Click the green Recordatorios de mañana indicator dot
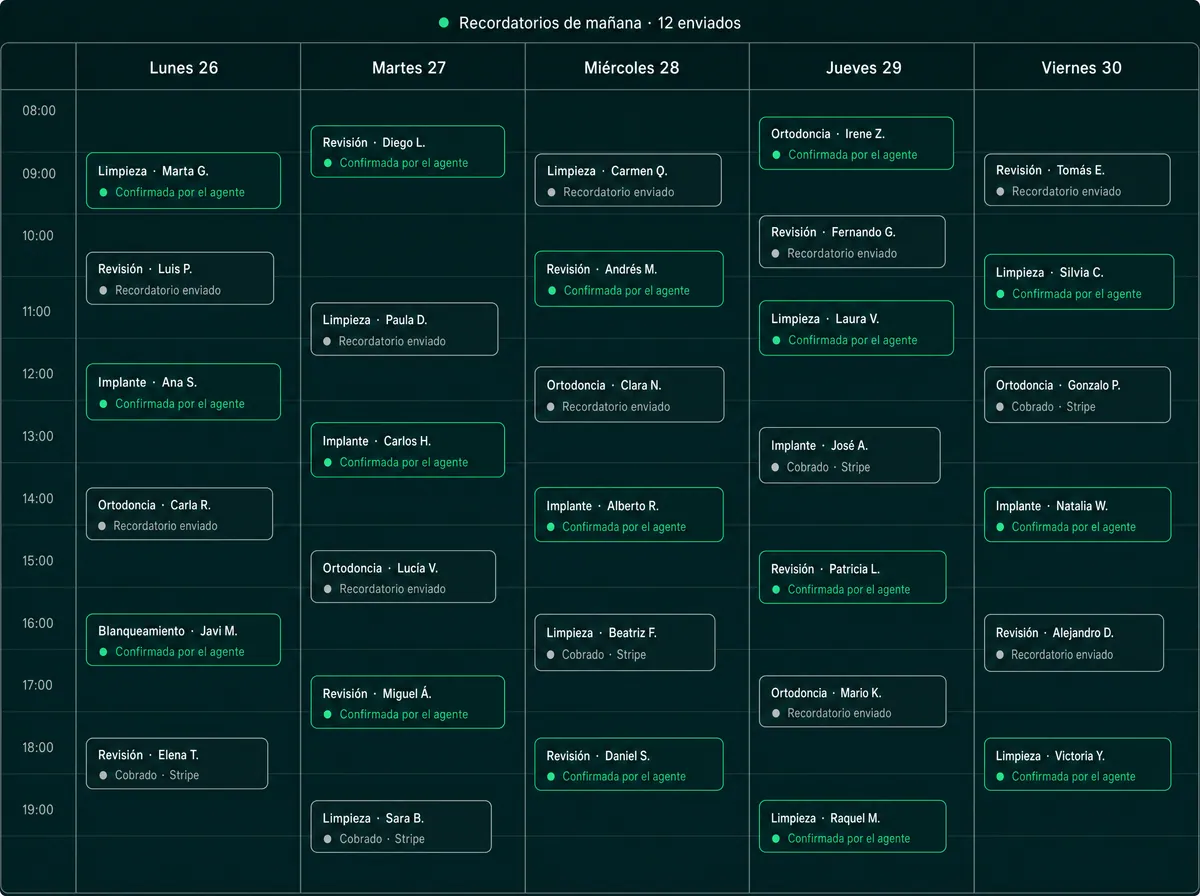Screen dimensions: 1200x896 [x=444, y=23]
